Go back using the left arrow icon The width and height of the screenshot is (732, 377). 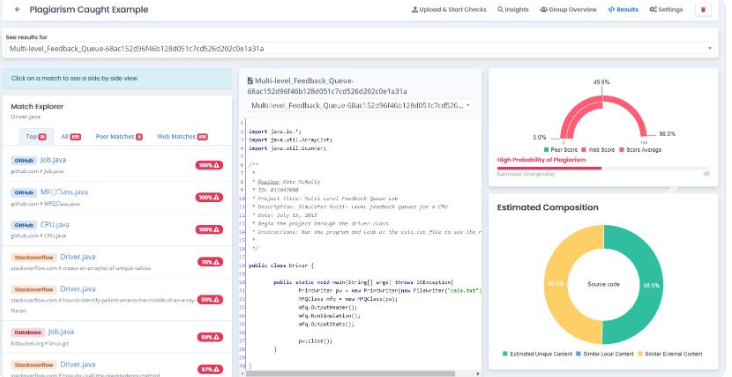click(17, 9)
